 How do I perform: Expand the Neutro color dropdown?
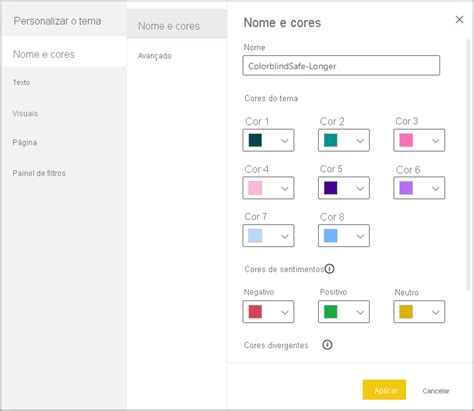pyautogui.click(x=419, y=312)
